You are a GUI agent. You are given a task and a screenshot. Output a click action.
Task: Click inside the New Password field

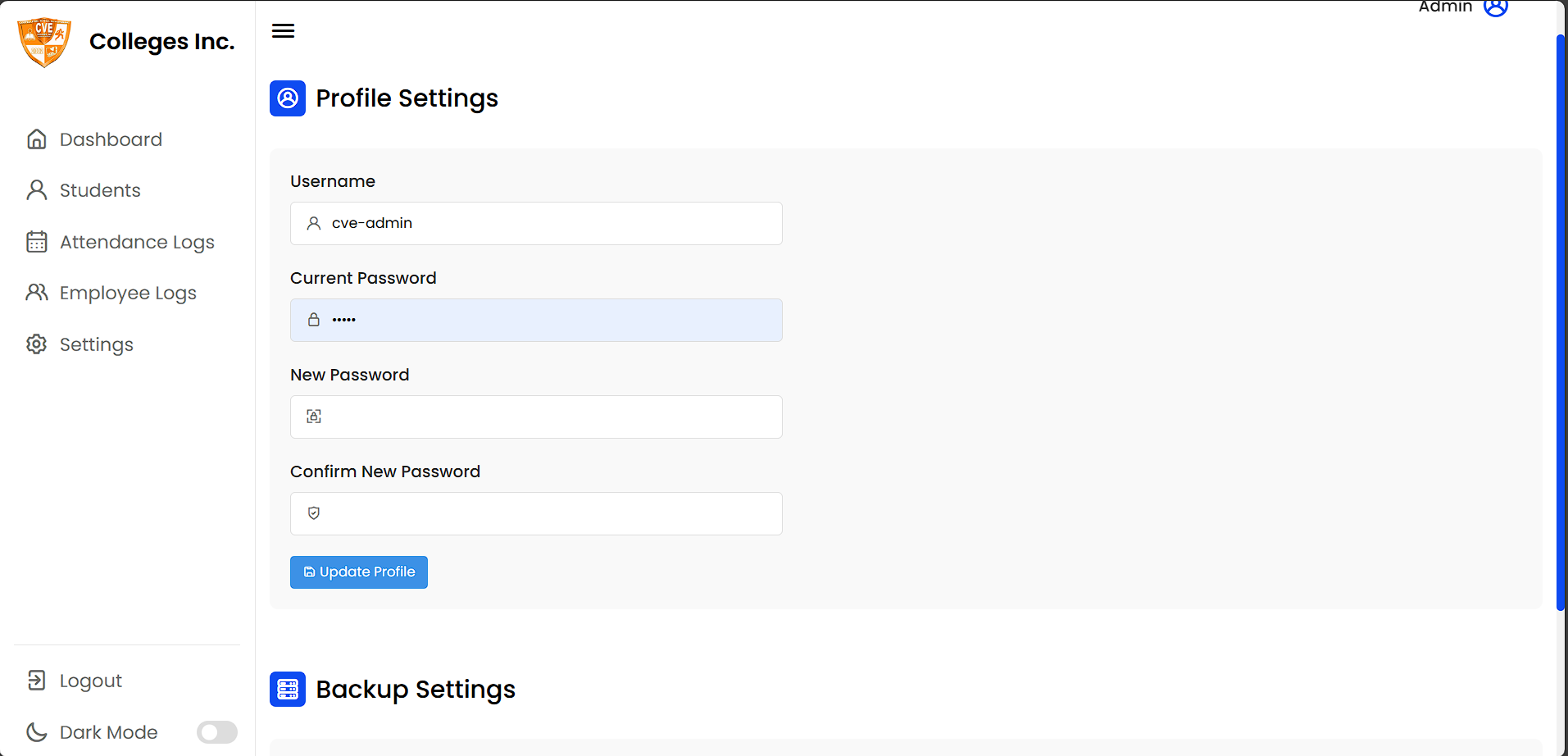pos(536,417)
